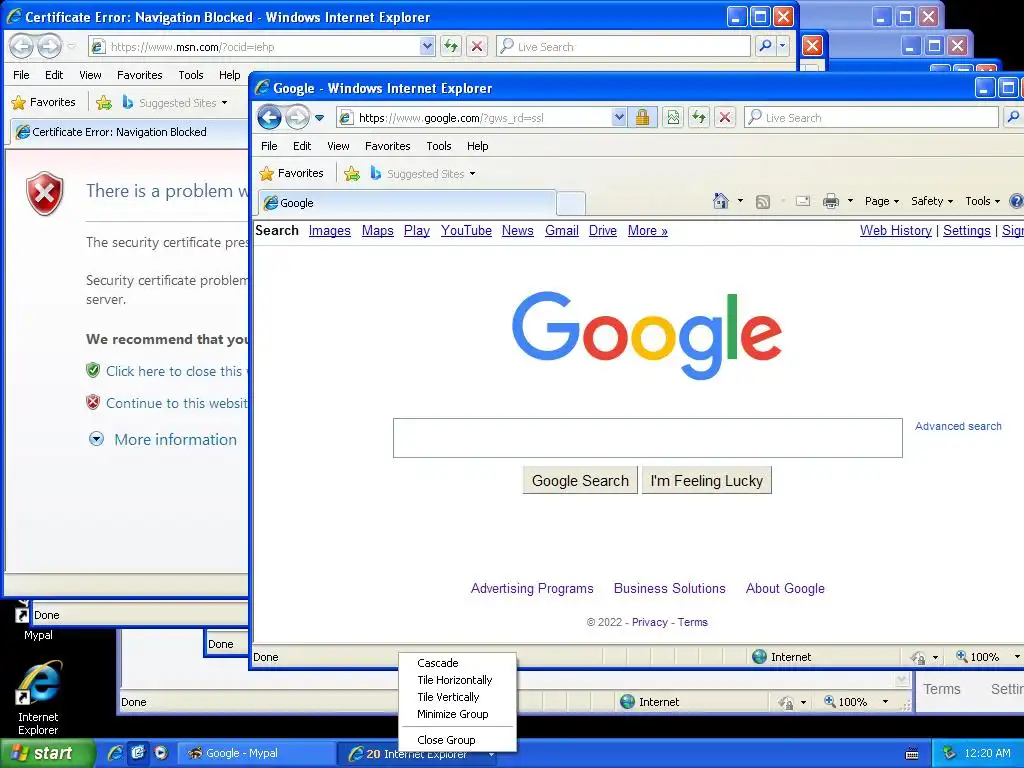The width and height of the screenshot is (1024, 768).
Task: Click the Favorites star in the Certificate Error window
Action: [x=44, y=102]
